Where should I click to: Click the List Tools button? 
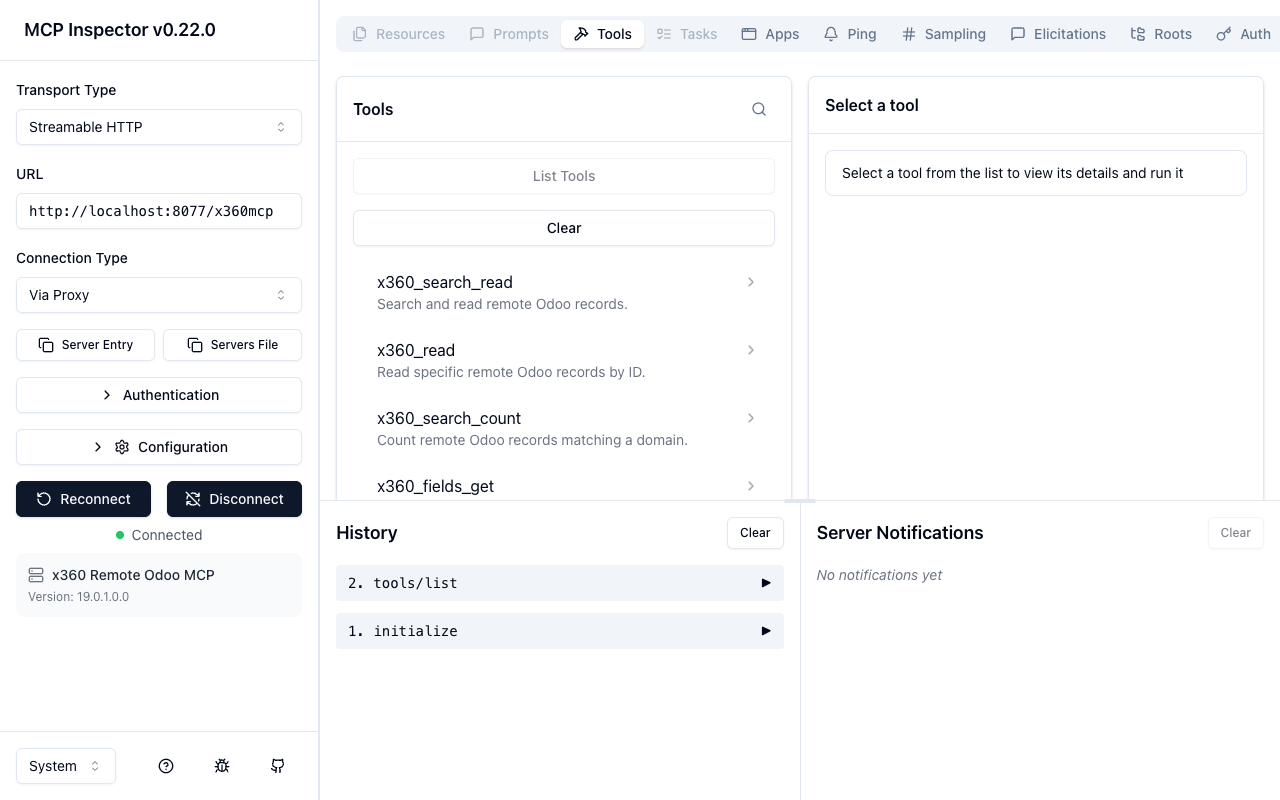pyautogui.click(x=564, y=176)
